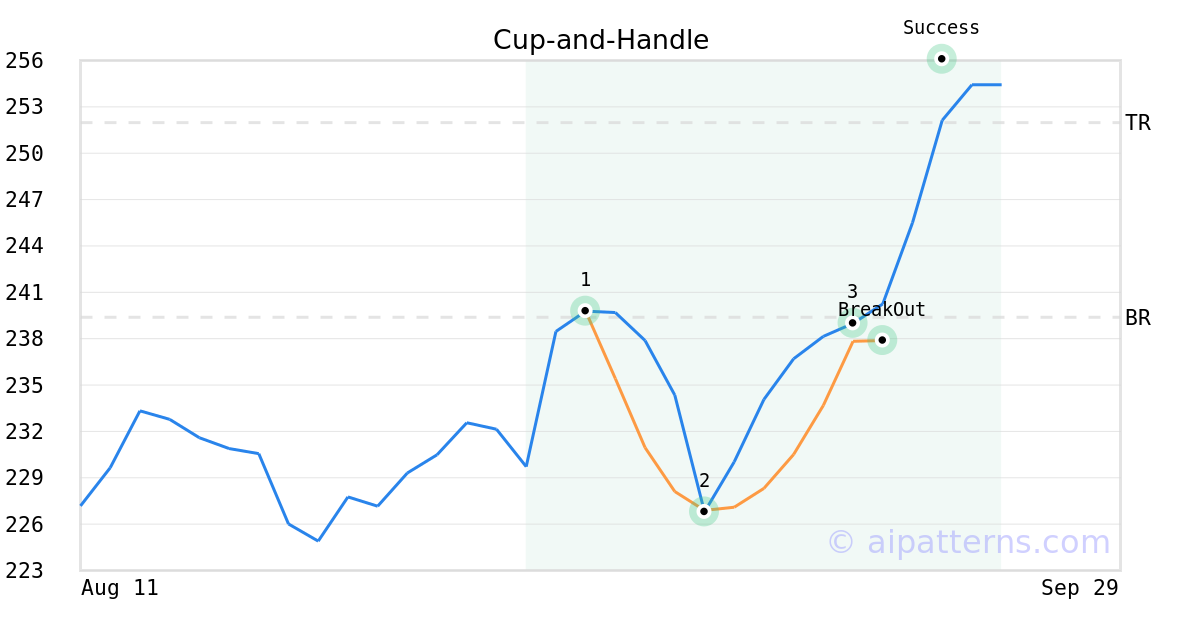Click the BreakOut text label
This screenshot has width=1200, height=630.
(882, 310)
